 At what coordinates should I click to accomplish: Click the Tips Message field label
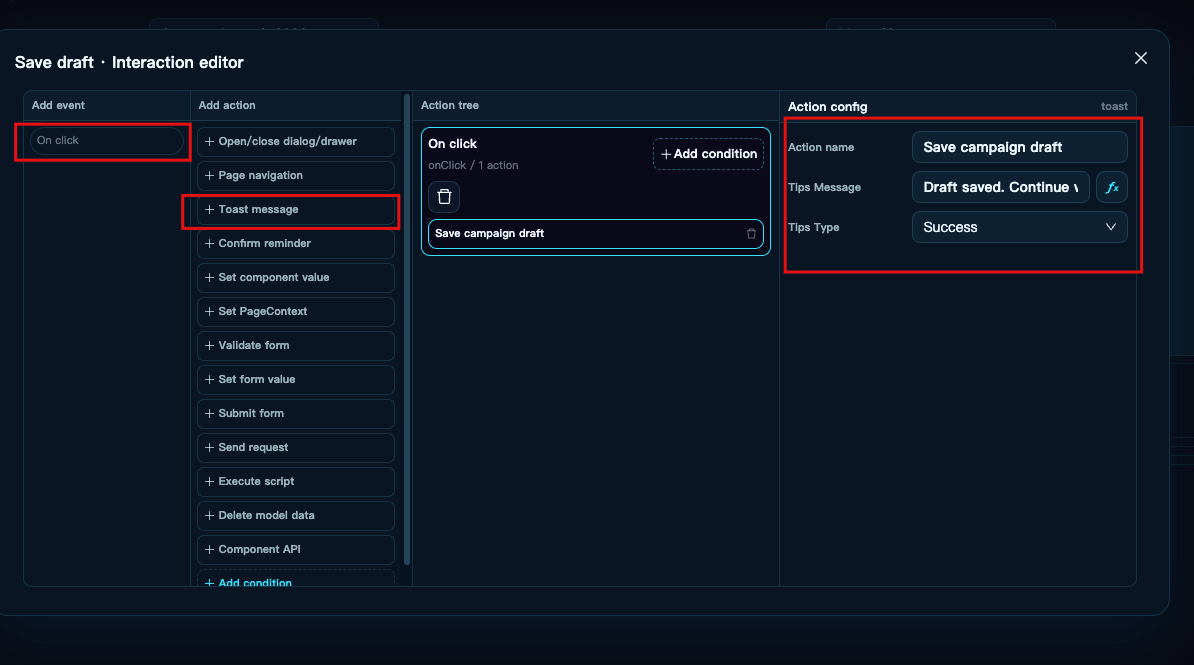click(824, 187)
